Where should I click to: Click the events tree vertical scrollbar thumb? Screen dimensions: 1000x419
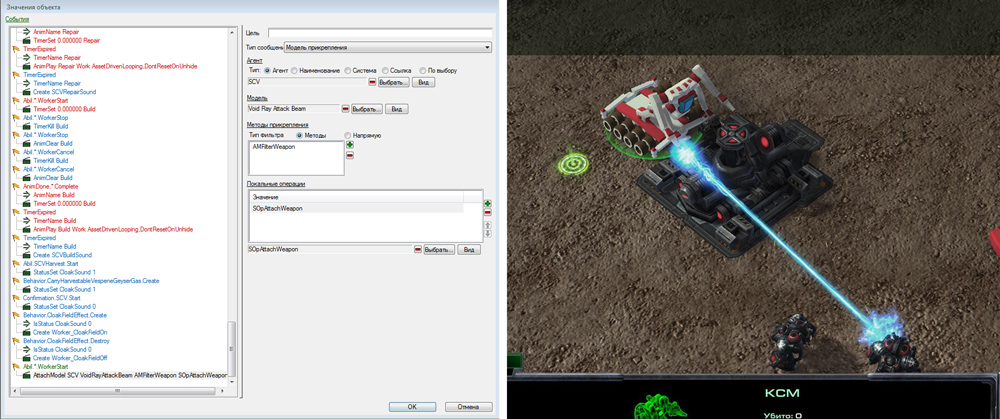tap(233, 348)
